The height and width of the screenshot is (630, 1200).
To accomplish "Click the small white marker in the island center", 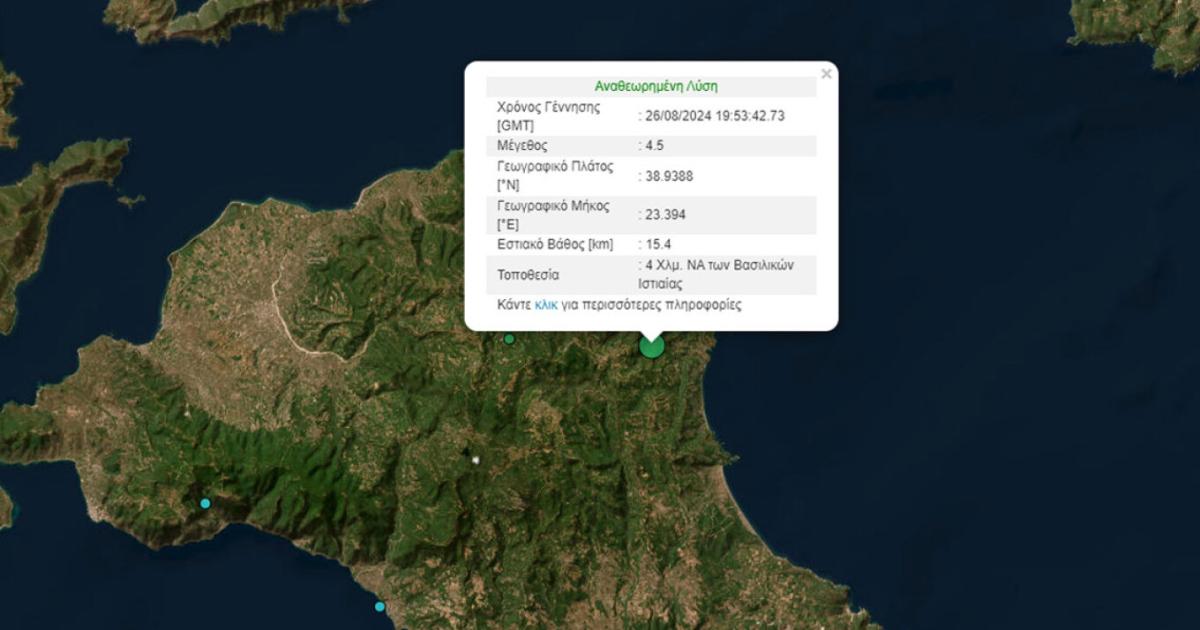I will pyautogui.click(x=476, y=460).
